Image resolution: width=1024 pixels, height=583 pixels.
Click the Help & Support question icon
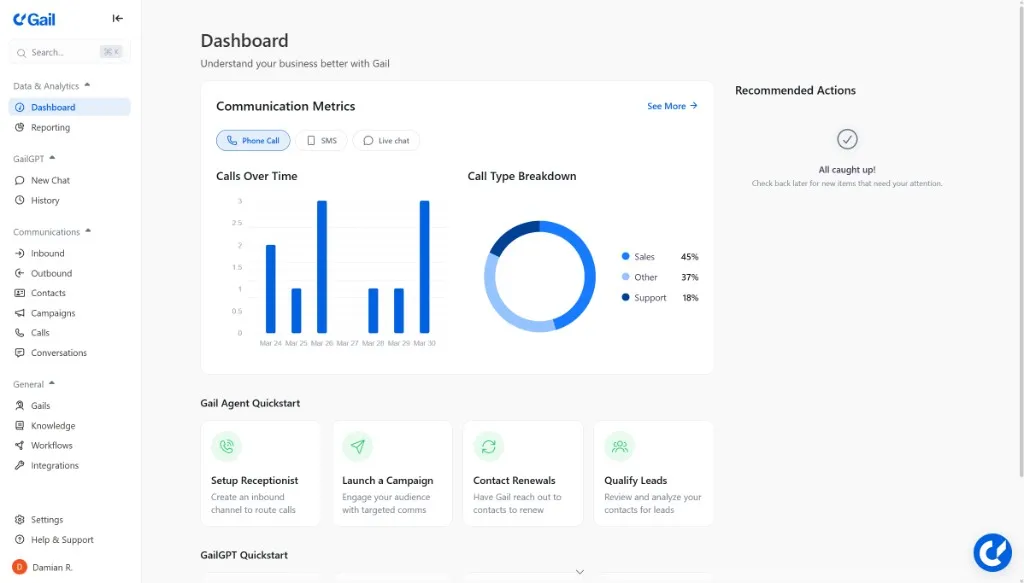20,540
